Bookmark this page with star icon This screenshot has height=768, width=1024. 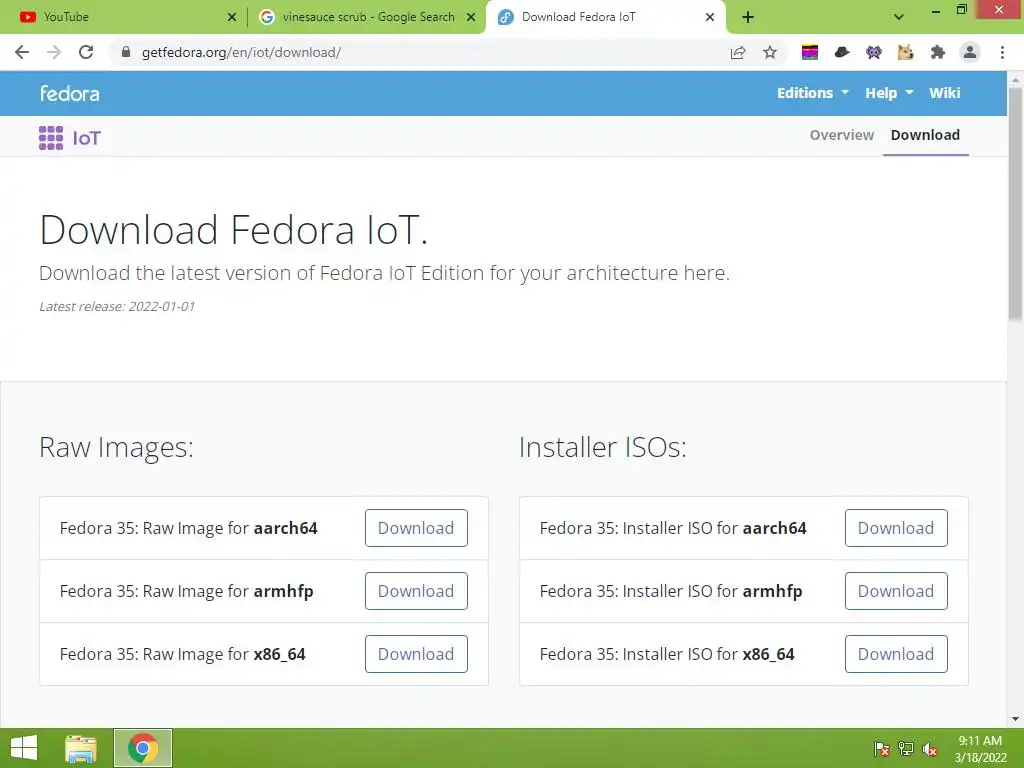(x=770, y=52)
